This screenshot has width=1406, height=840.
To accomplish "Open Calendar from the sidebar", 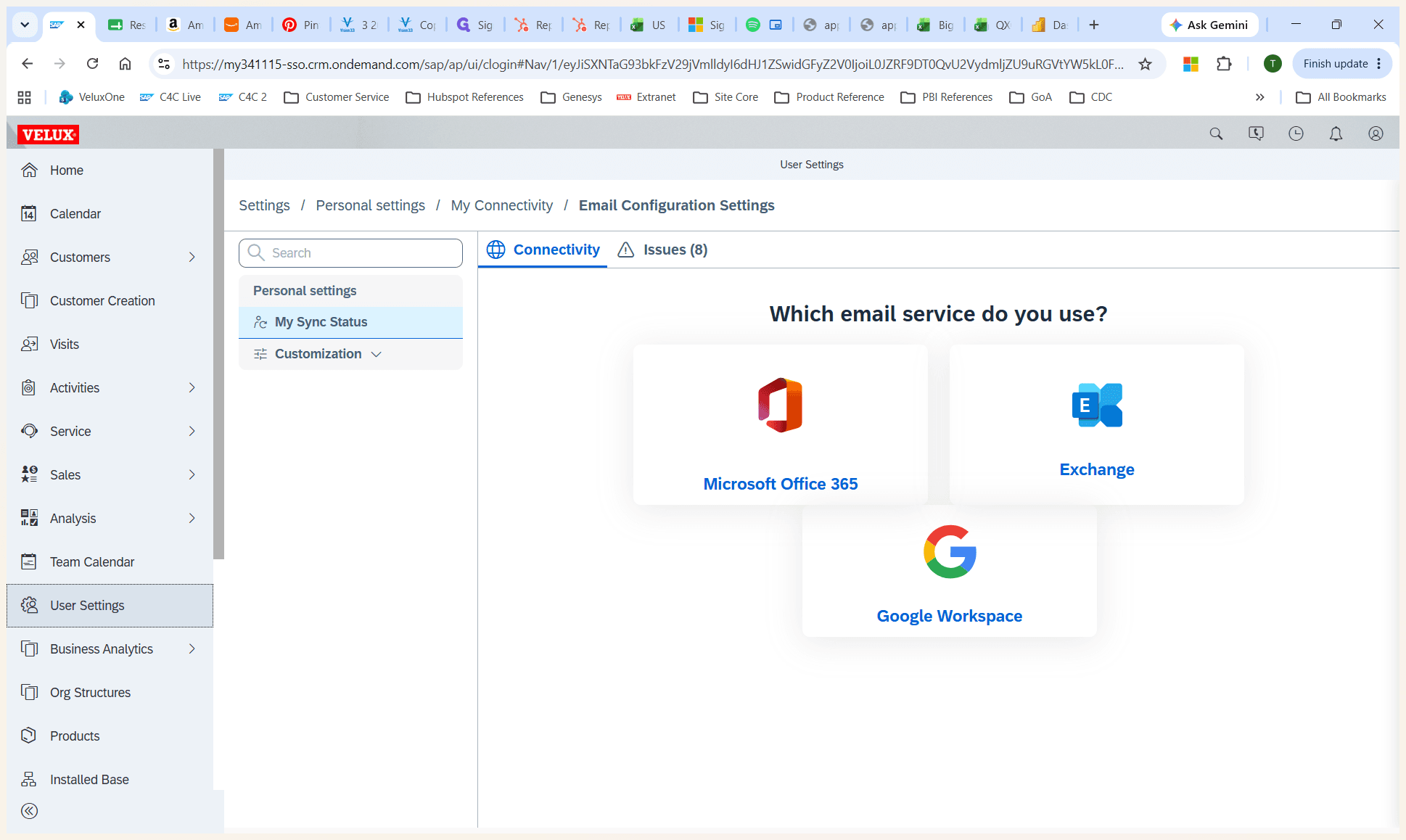I will click(110, 214).
